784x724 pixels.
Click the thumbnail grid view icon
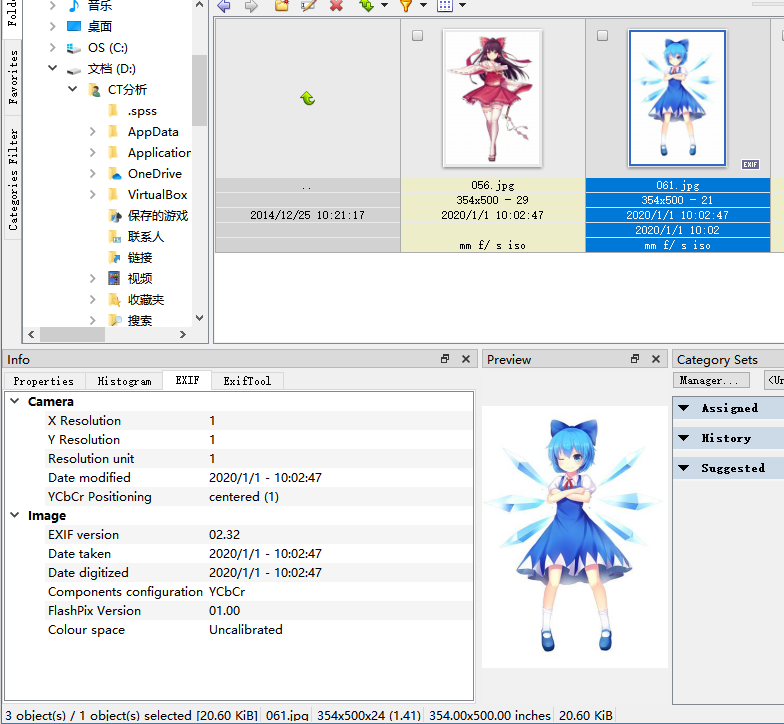[x=445, y=6]
